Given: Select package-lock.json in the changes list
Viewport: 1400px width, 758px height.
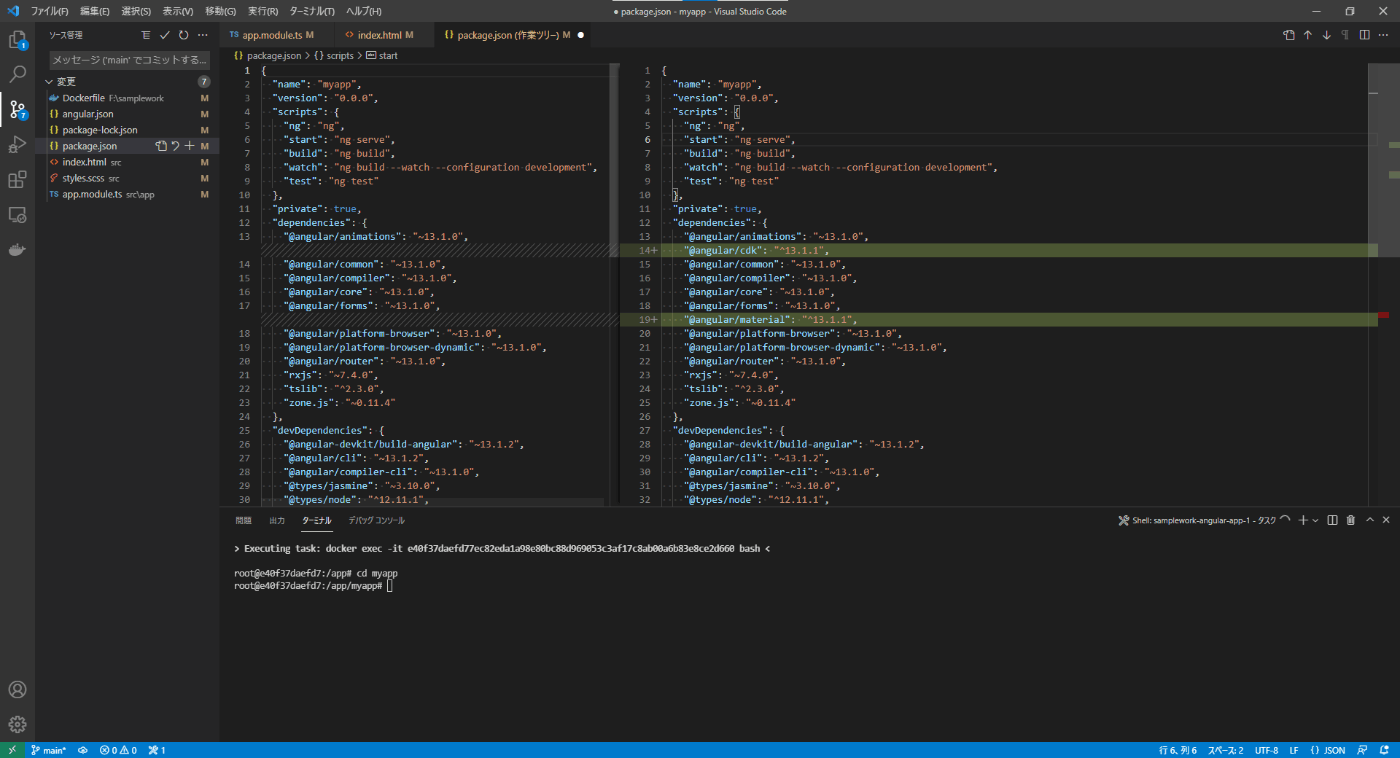Looking at the screenshot, I should 128,130.
